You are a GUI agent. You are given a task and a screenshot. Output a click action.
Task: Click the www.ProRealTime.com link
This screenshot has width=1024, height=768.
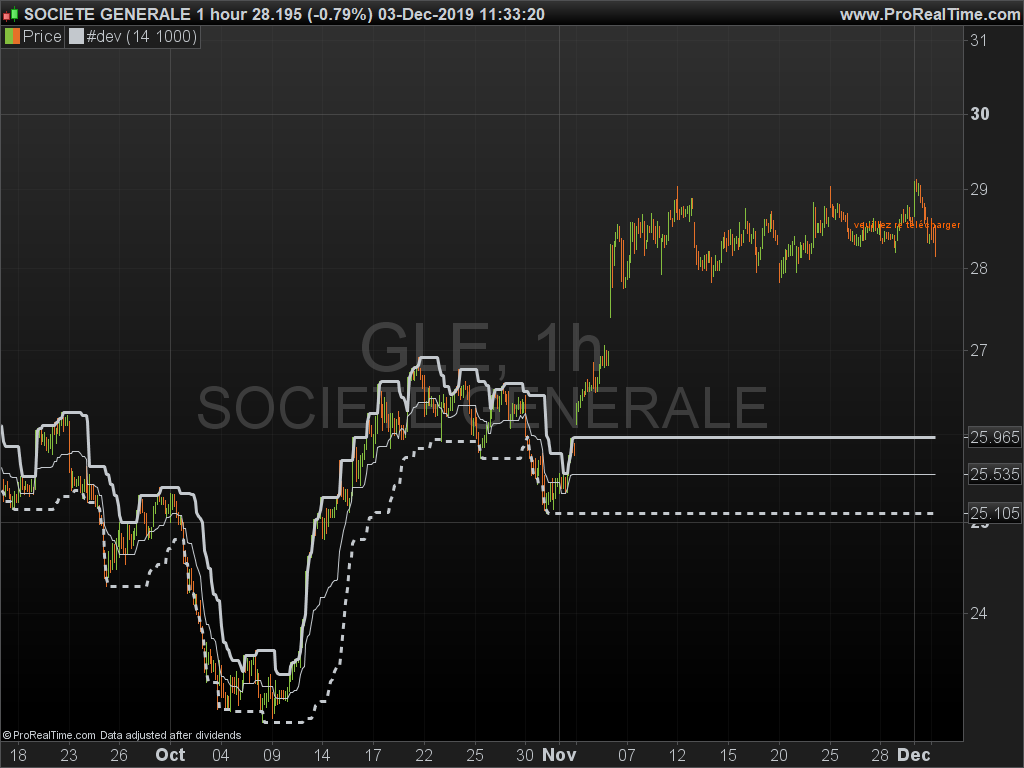[x=930, y=14]
